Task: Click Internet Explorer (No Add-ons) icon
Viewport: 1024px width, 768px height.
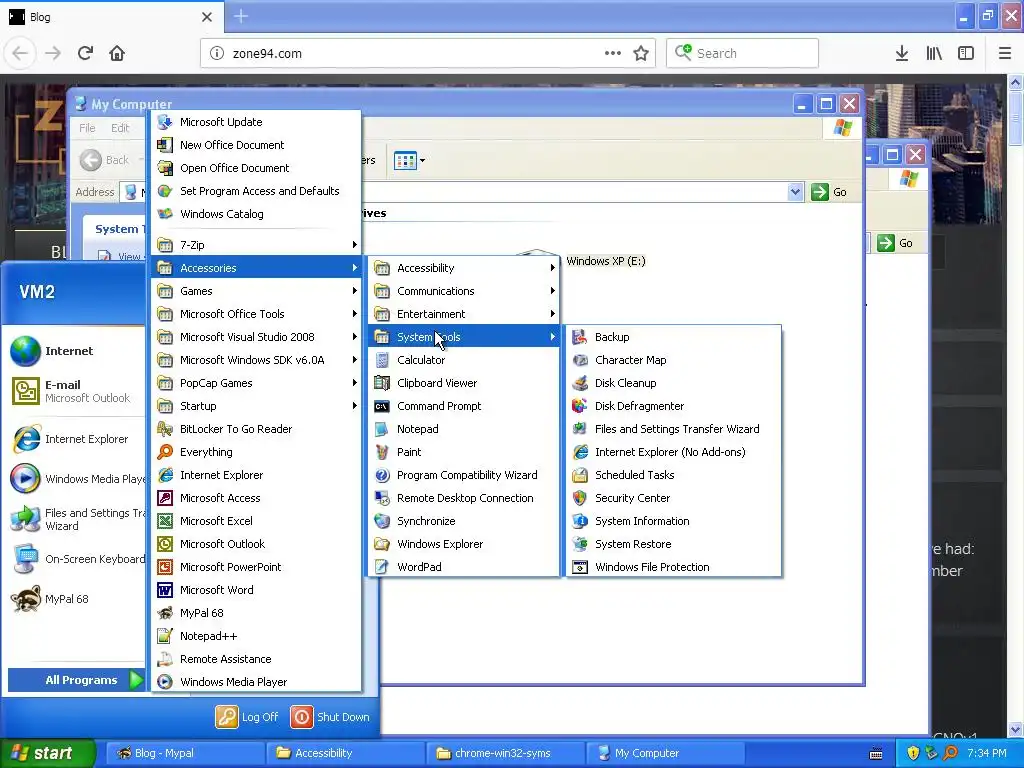Action: (580, 452)
